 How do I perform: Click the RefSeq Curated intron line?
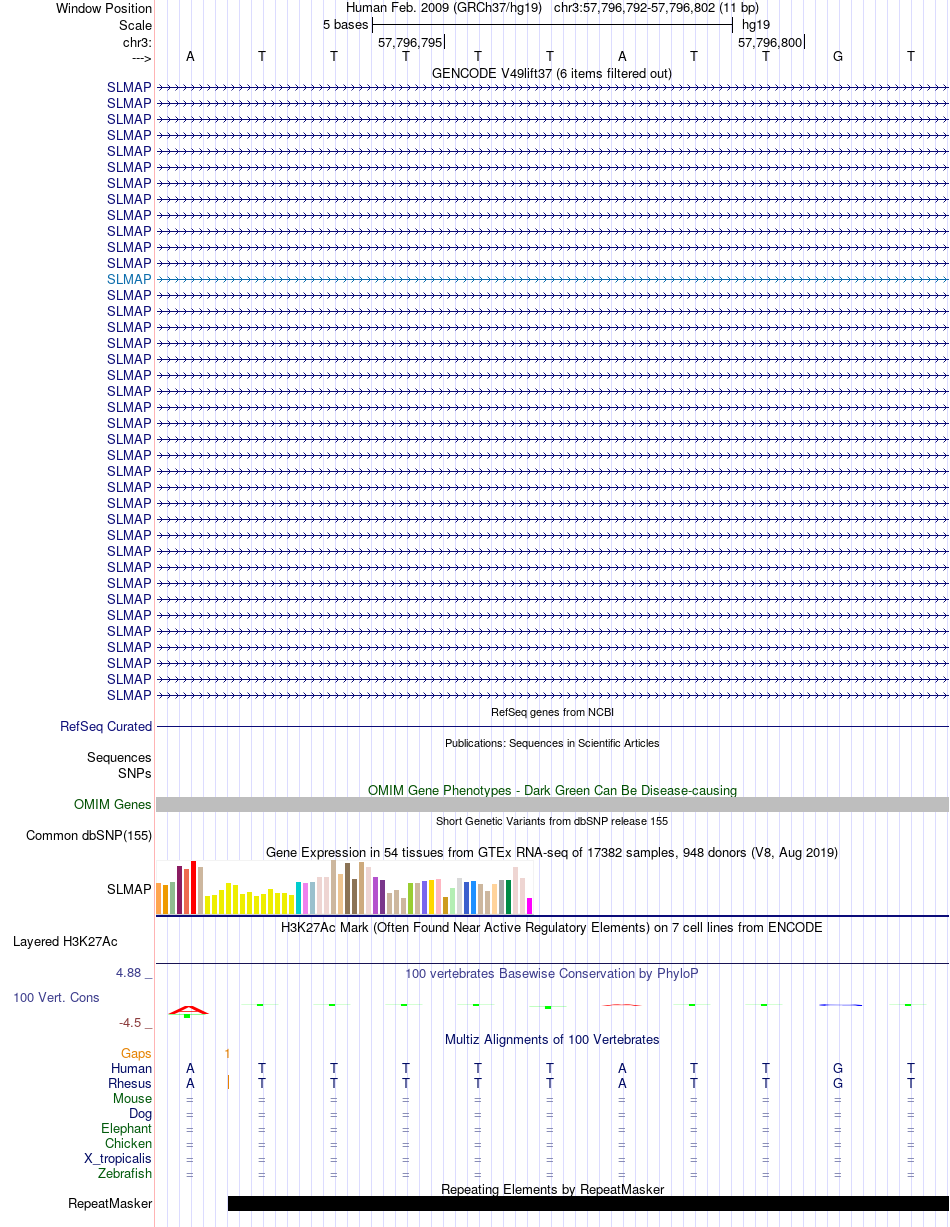tap(552, 726)
